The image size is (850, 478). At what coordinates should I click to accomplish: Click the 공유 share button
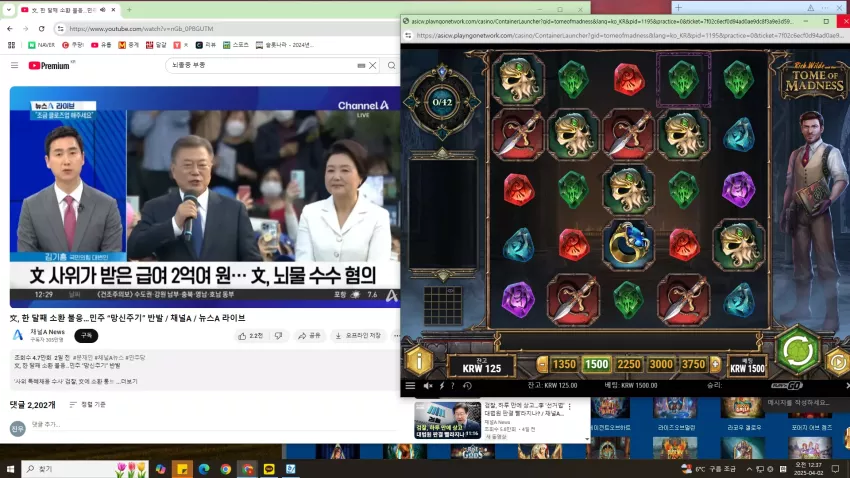(309, 335)
